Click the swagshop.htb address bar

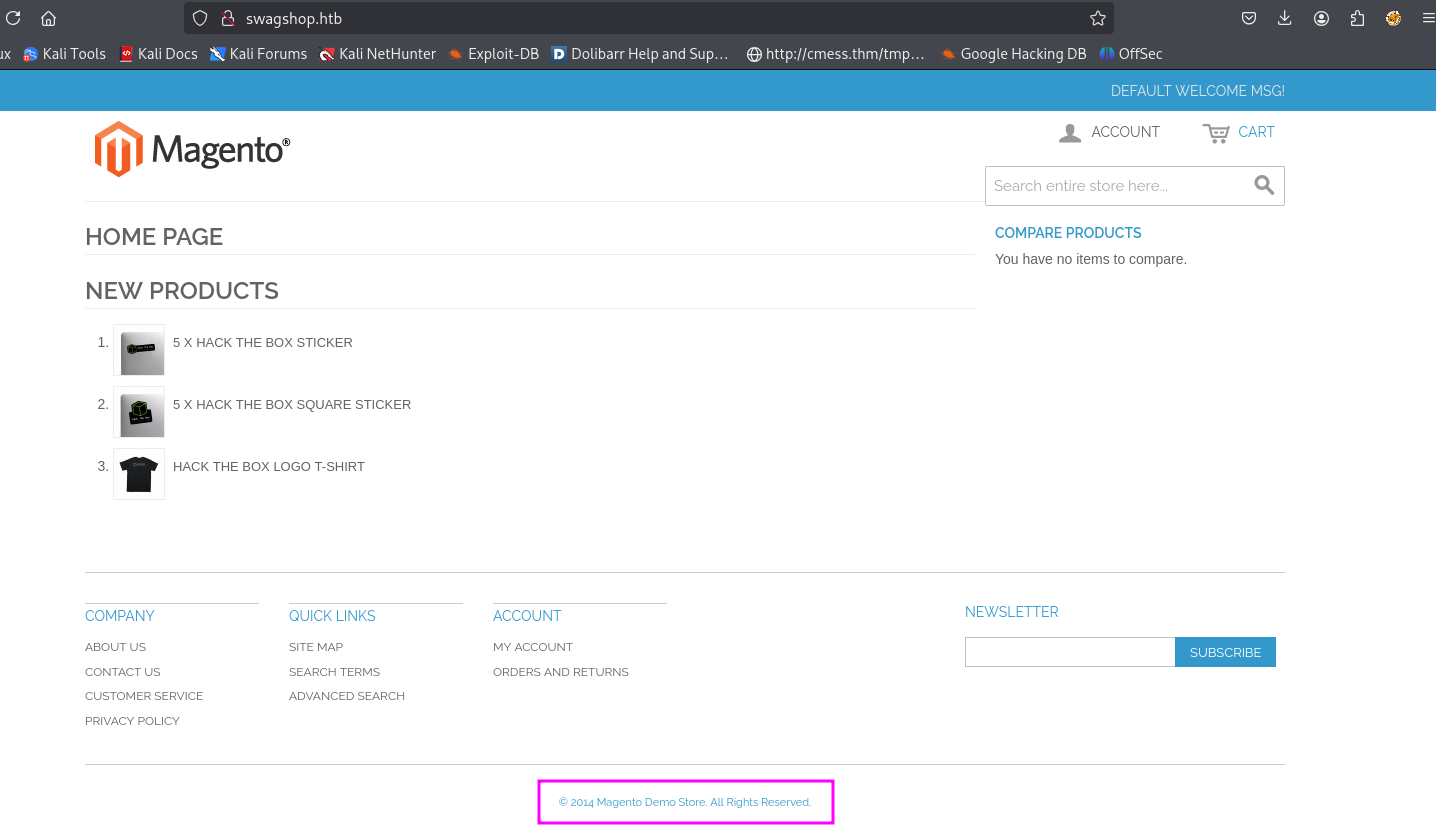click(650, 18)
